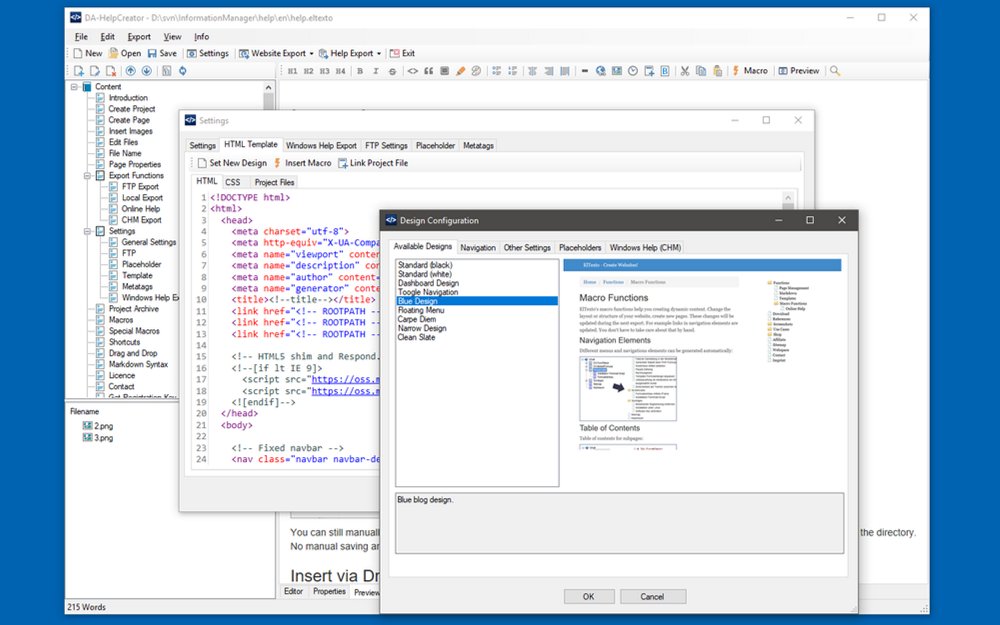Confirm Design Configuration with OK
1000x625 pixels.
coord(589,597)
